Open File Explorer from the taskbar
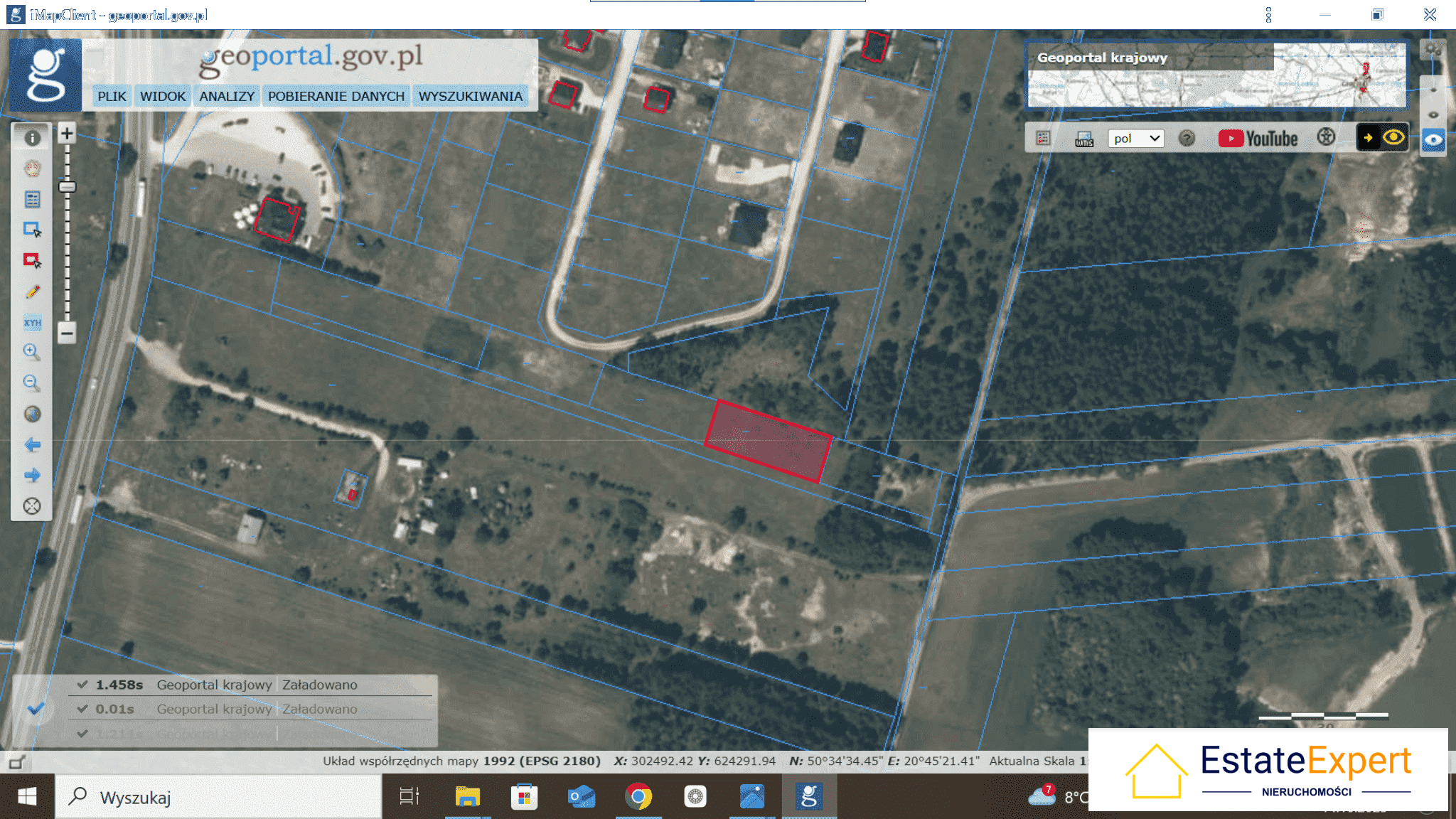The image size is (1456, 819). click(x=467, y=797)
